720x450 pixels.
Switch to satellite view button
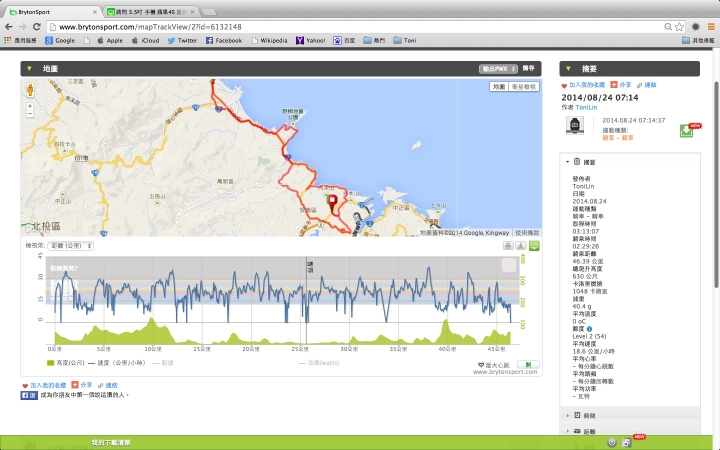pos(523,87)
